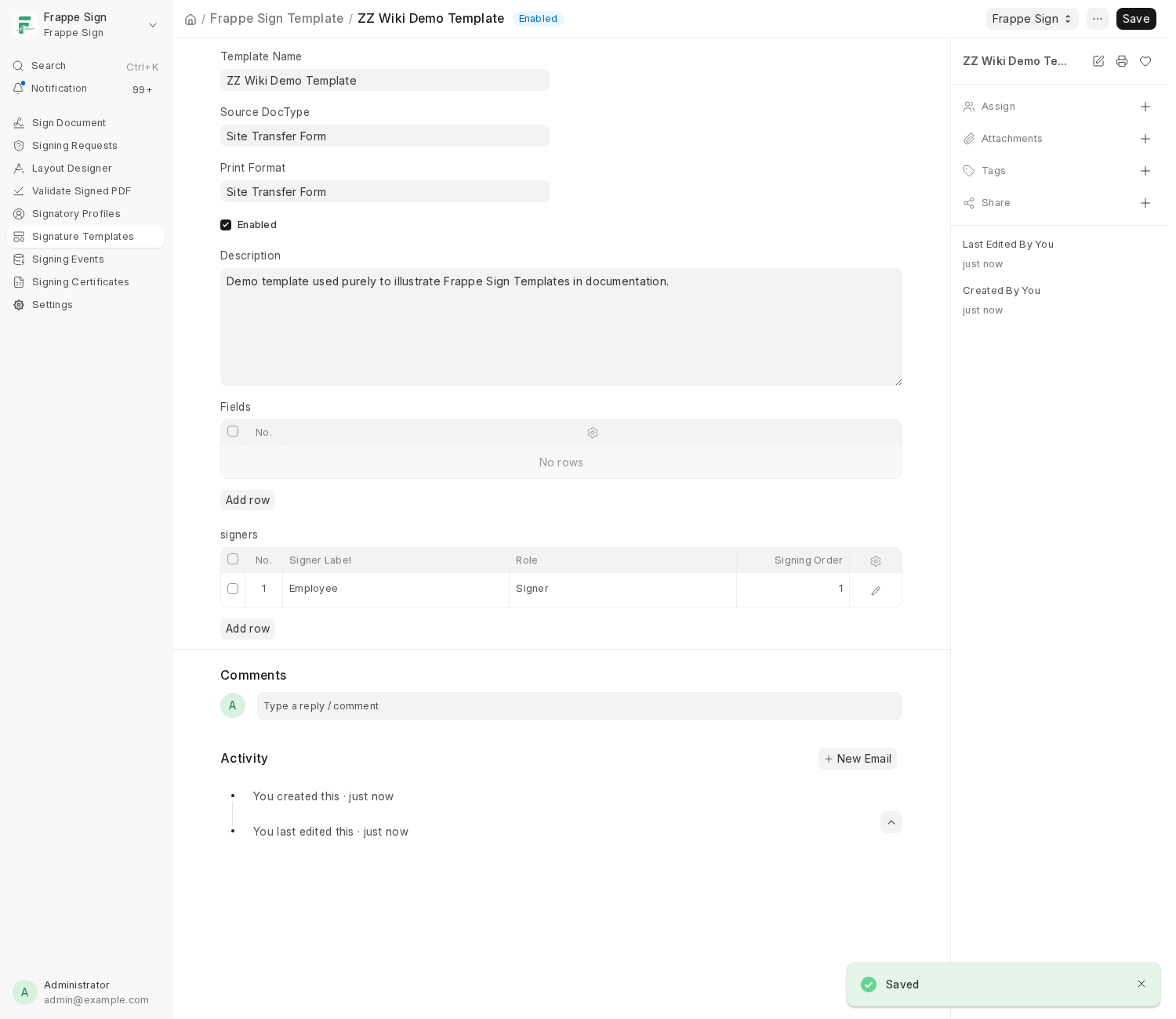1176x1019 pixels.
Task: Open Signature Templates in sidebar
Action: [x=85, y=237]
